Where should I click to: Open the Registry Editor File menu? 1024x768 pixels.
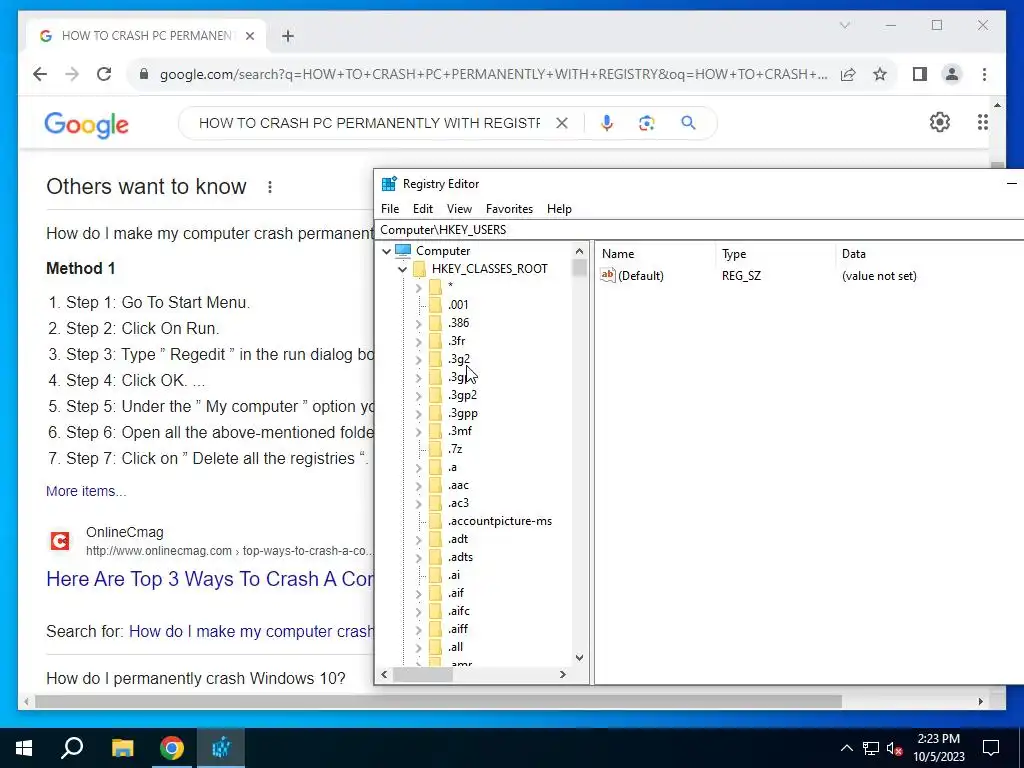[390, 209]
